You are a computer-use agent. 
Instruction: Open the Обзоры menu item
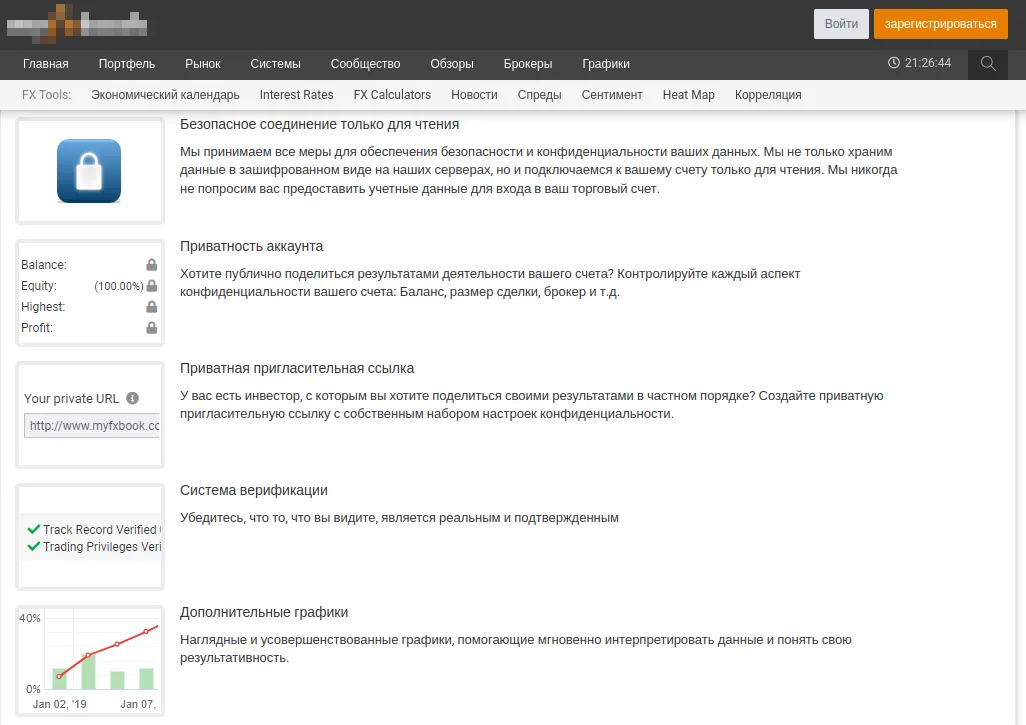(x=451, y=63)
